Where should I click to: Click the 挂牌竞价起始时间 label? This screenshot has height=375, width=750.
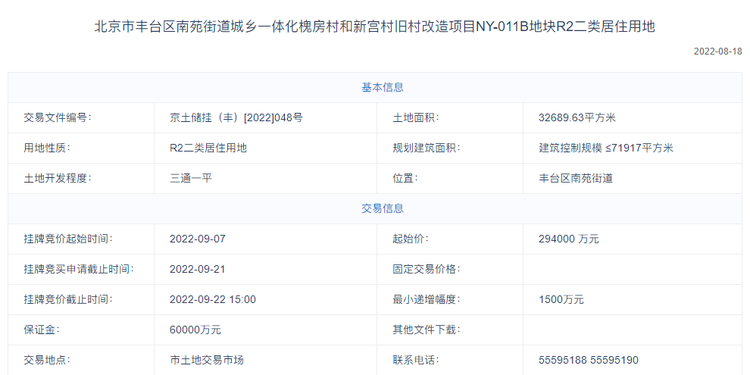(68, 239)
